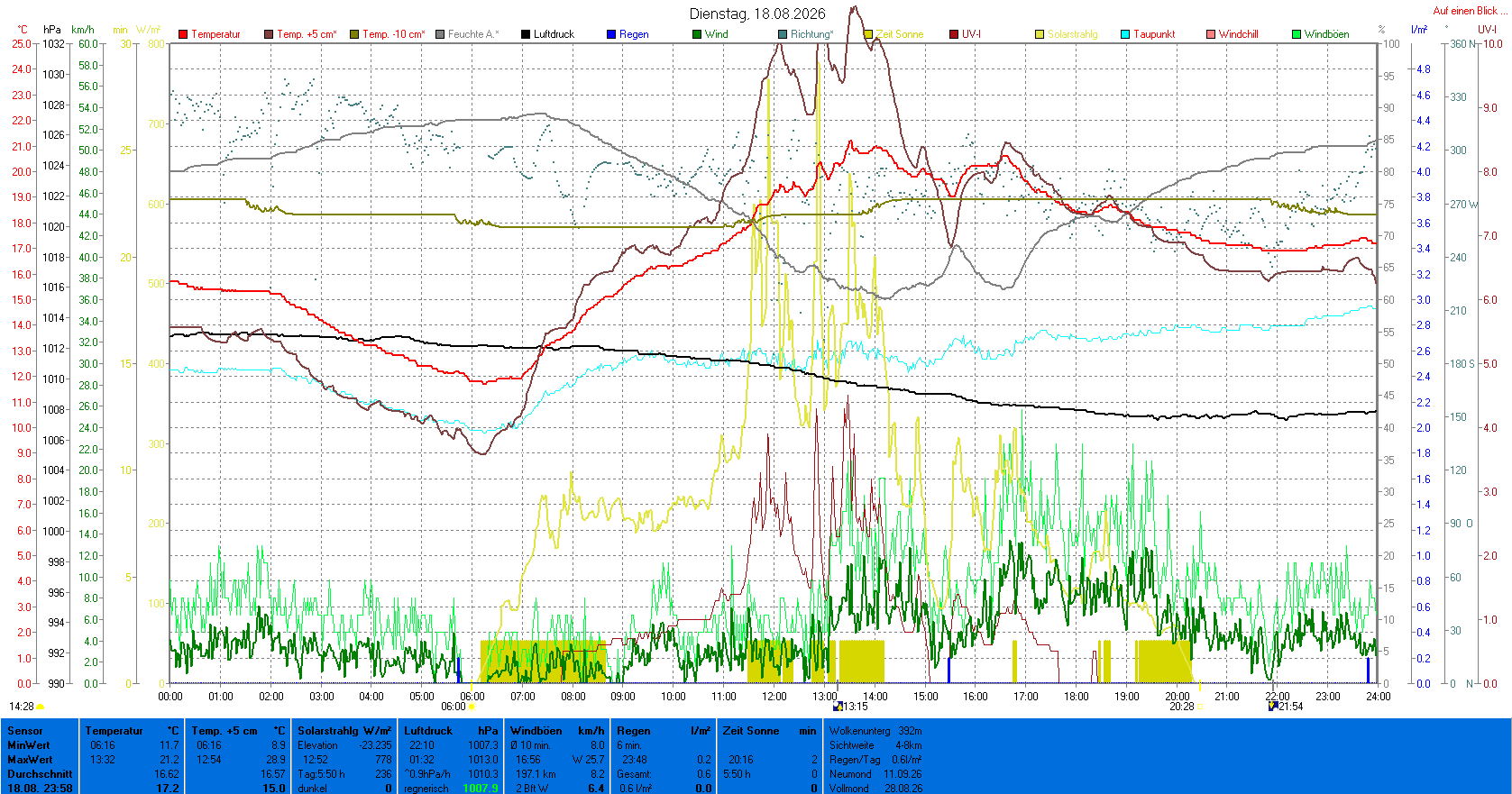Click the 'MaxWert' row label
The width and height of the screenshot is (1512, 794).
point(30,760)
